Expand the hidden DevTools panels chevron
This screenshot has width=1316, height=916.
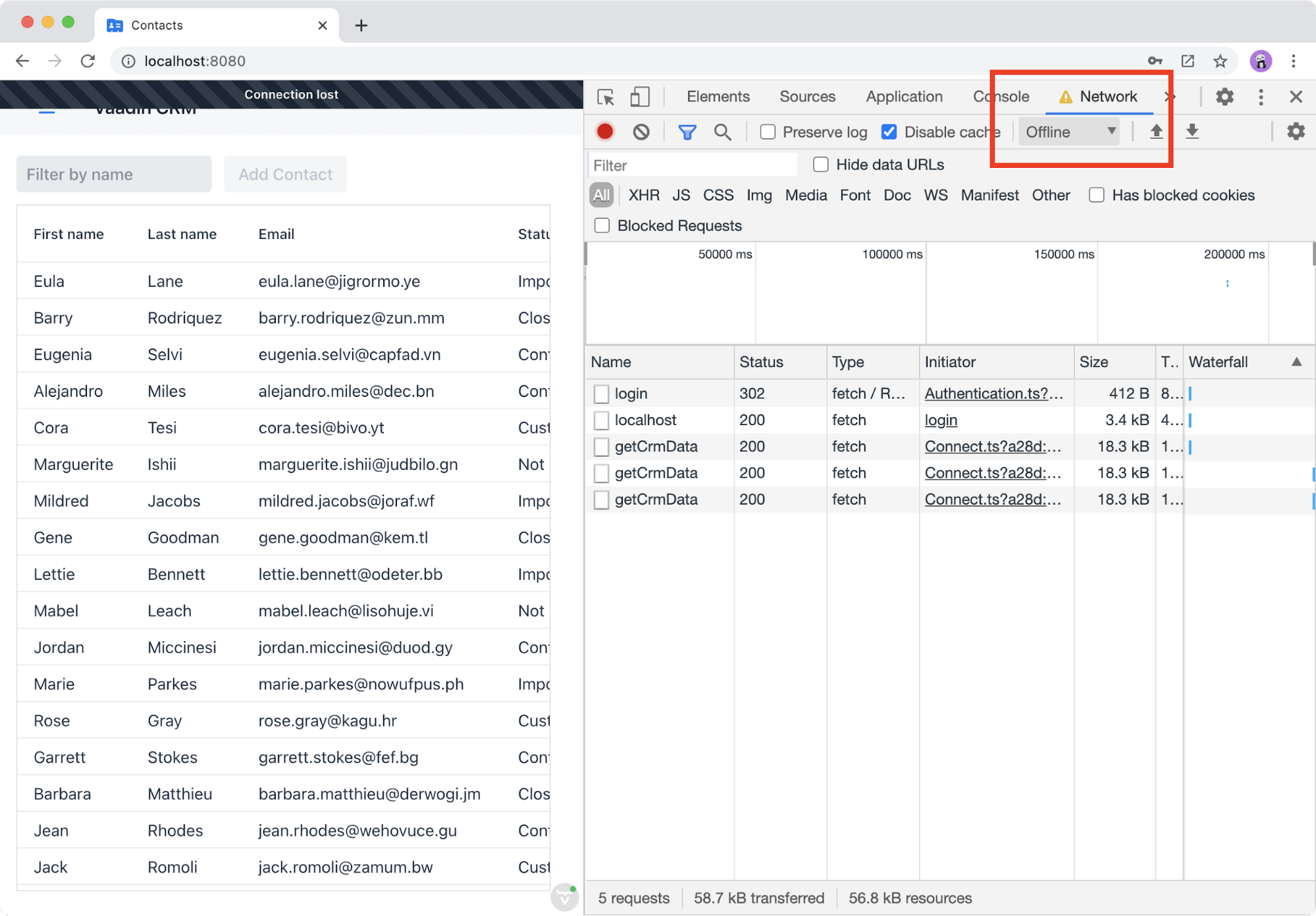tap(1169, 96)
